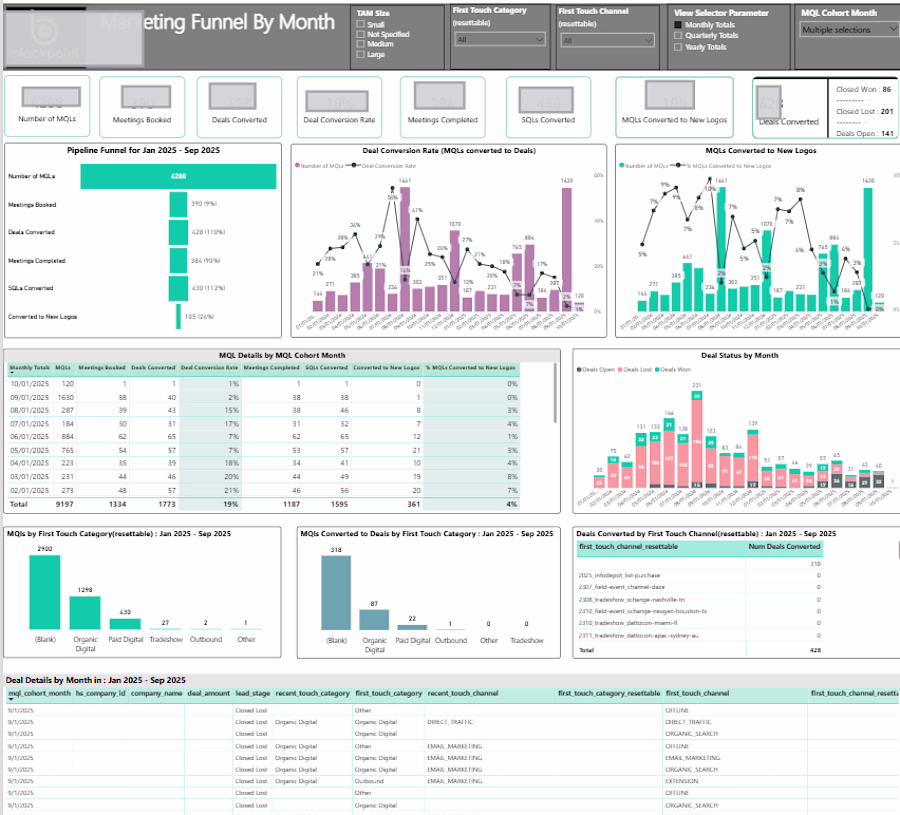Viewport: 900px width, 815px height.
Task: Check the Medium TAM Size checkbox
Action: click(360, 44)
